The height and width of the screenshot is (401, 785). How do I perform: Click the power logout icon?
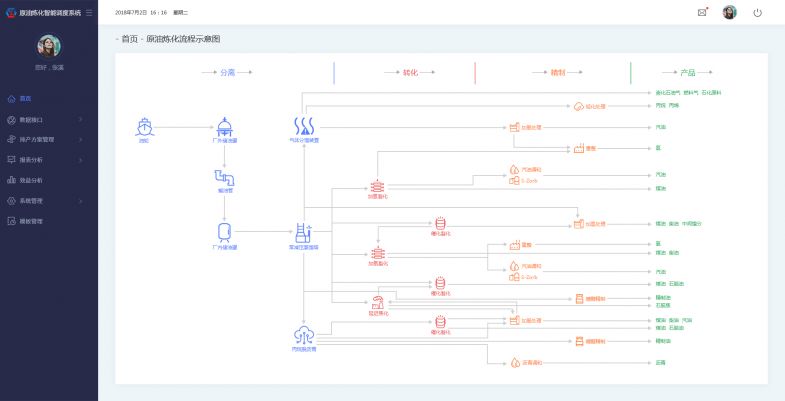click(757, 12)
